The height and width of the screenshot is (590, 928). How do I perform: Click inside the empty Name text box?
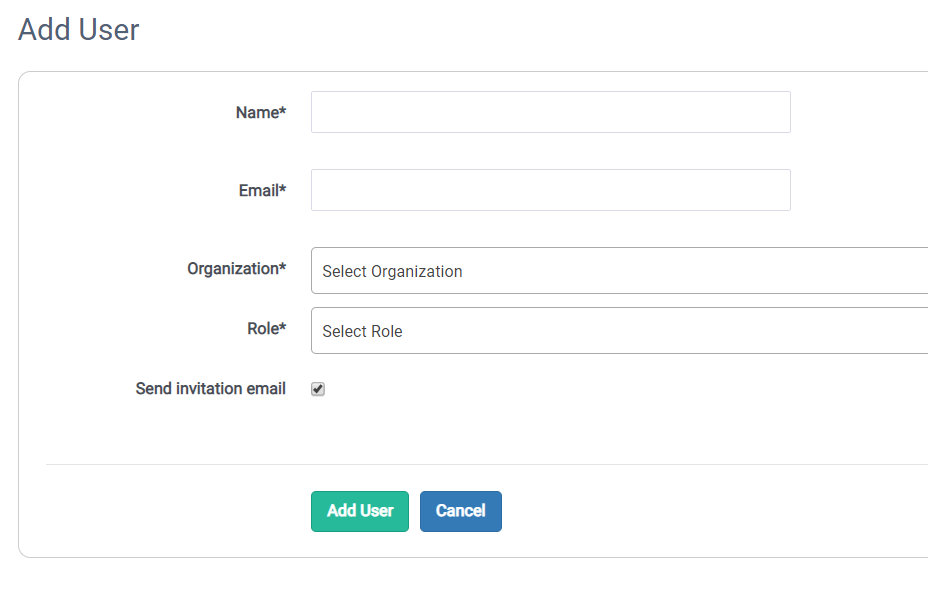click(550, 112)
